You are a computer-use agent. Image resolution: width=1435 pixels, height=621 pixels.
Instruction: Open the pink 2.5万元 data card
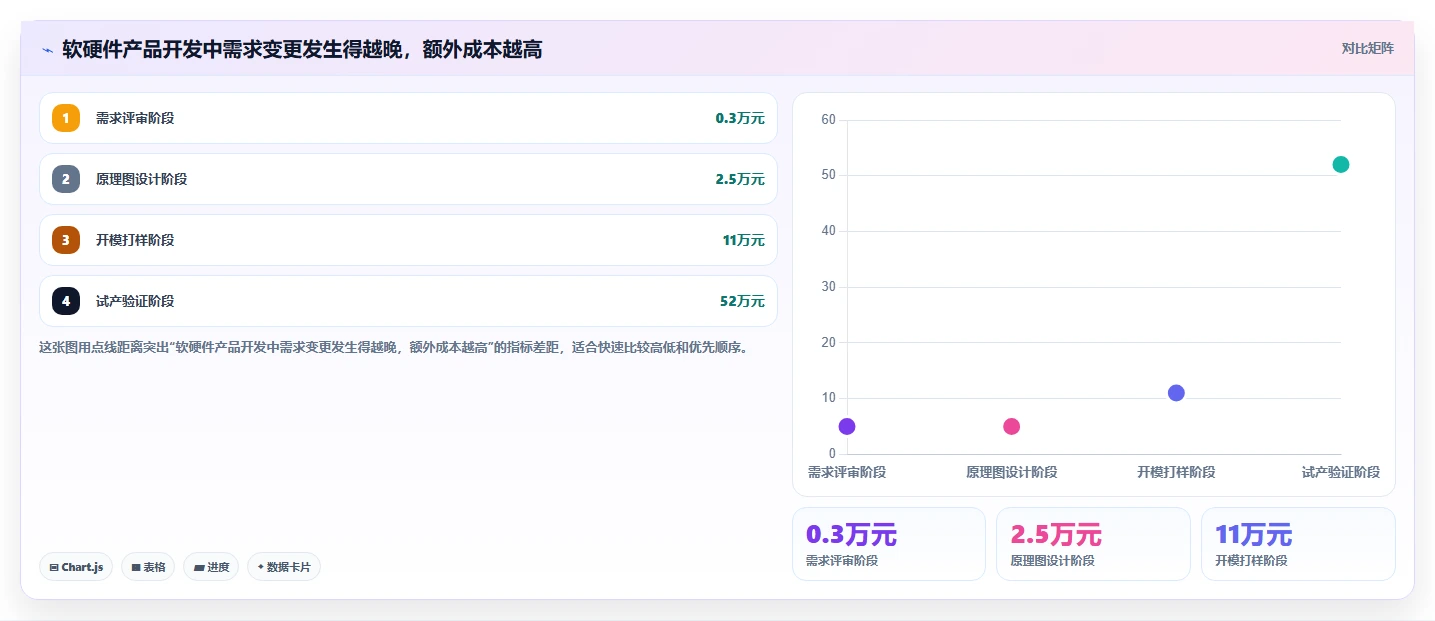click(1093, 544)
